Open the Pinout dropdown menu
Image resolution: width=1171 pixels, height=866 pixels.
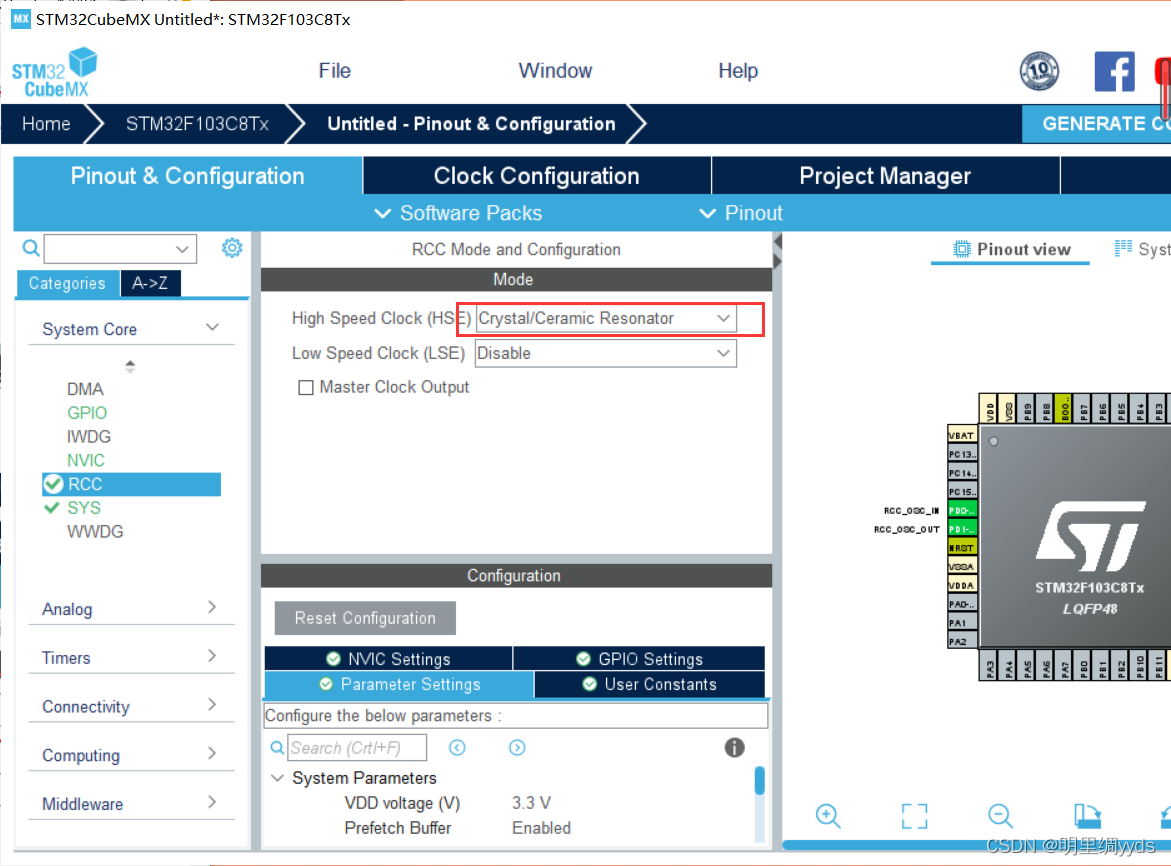[x=741, y=214]
